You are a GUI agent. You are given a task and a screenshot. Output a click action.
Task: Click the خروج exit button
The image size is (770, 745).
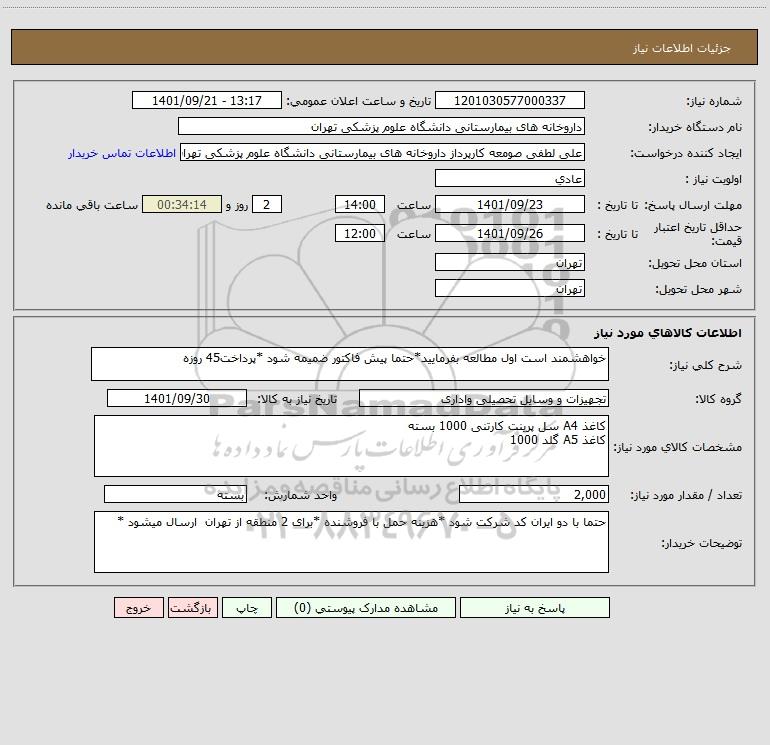138,608
